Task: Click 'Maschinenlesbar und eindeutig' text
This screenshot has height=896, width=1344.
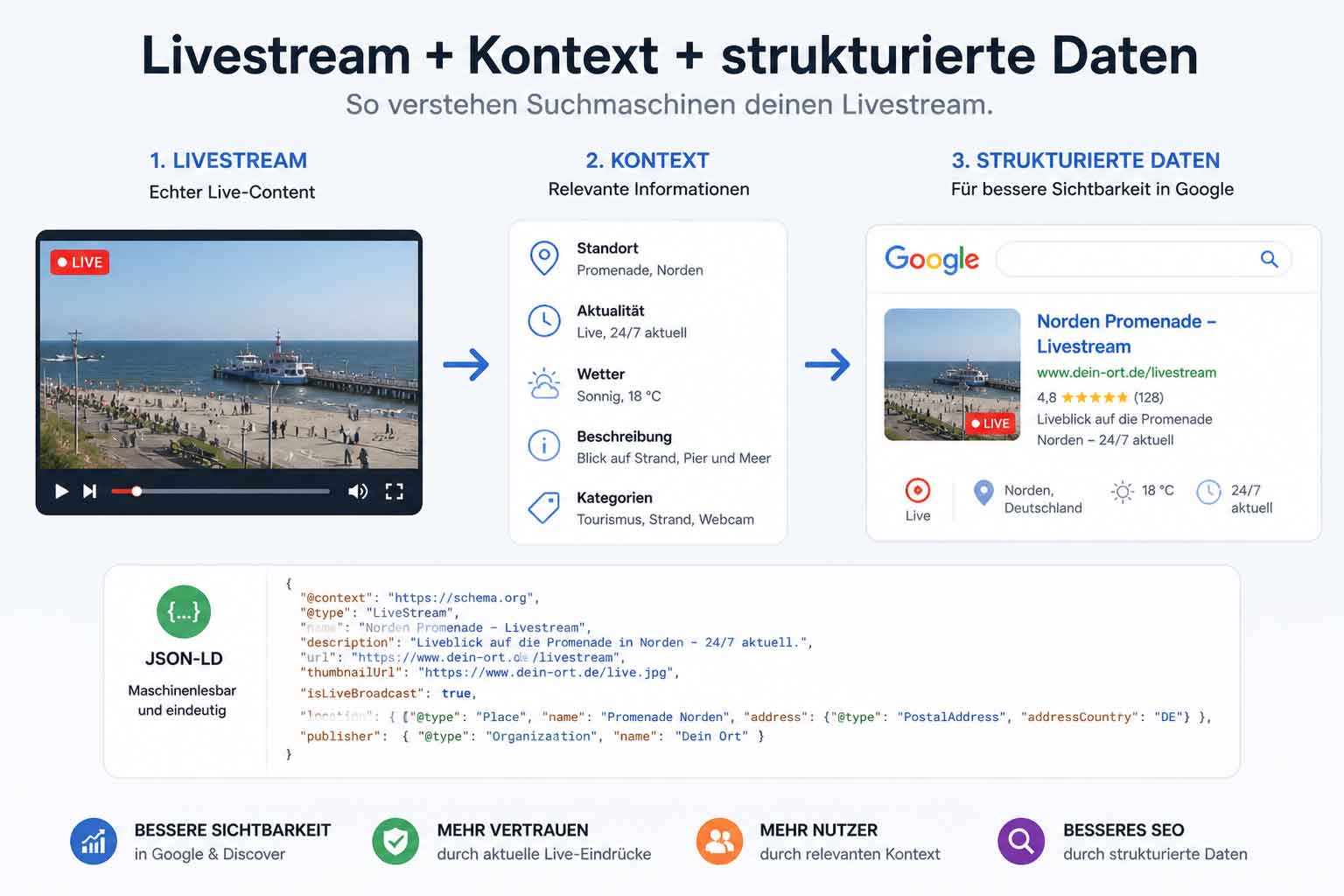Action: (182, 700)
